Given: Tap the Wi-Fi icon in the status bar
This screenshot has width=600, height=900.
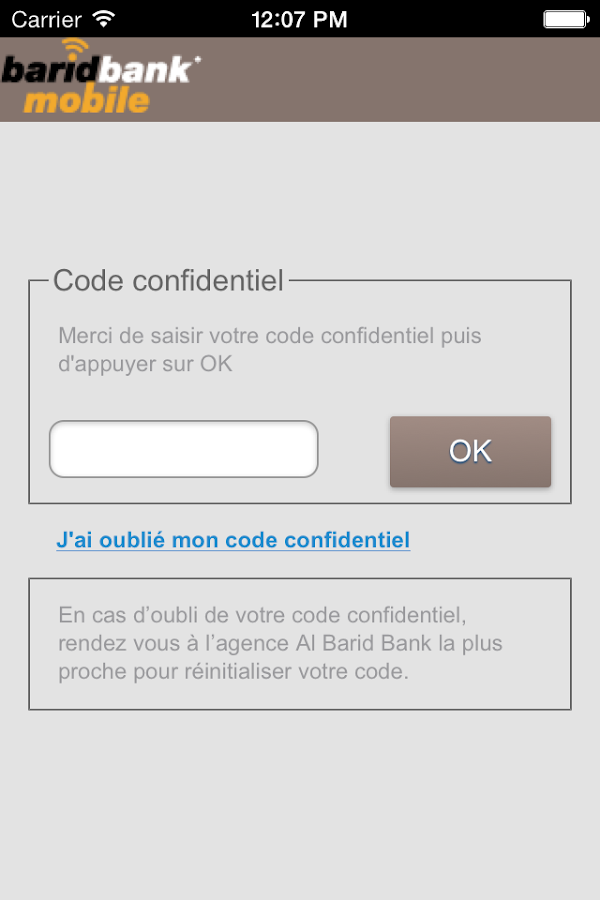Looking at the screenshot, I should [103, 18].
